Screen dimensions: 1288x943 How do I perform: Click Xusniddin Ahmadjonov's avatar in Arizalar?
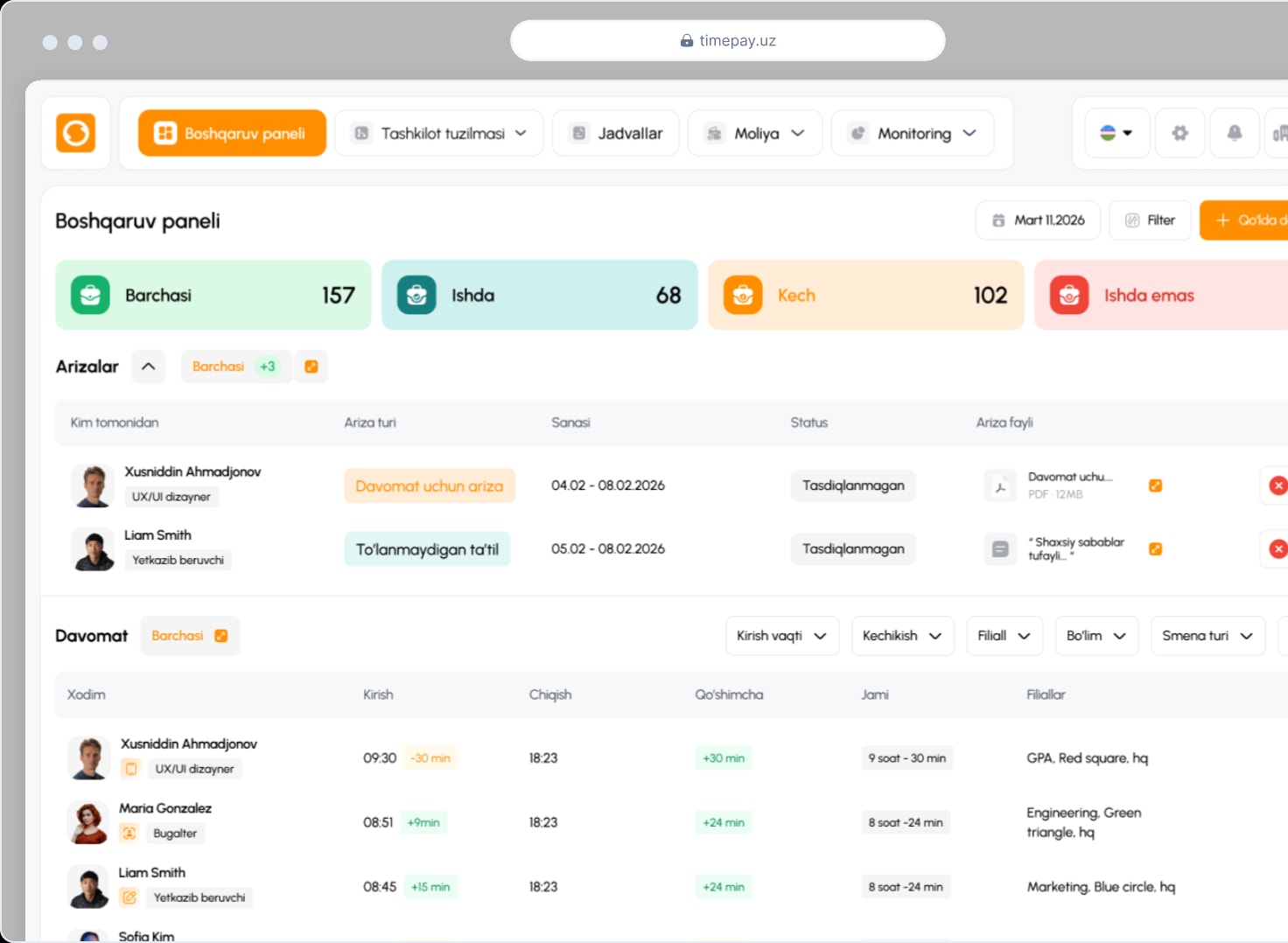[x=93, y=485]
